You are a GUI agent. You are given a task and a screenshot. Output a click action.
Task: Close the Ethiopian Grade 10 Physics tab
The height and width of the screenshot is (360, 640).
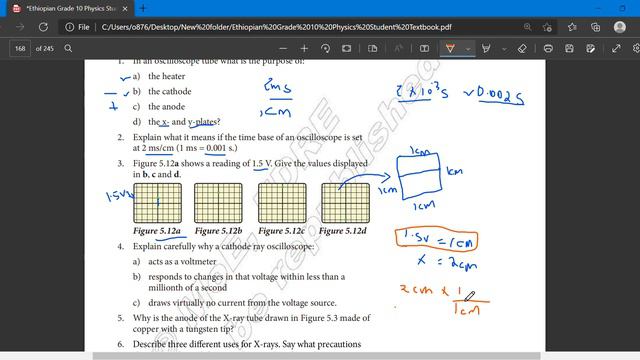pyautogui.click(x=125, y=8)
